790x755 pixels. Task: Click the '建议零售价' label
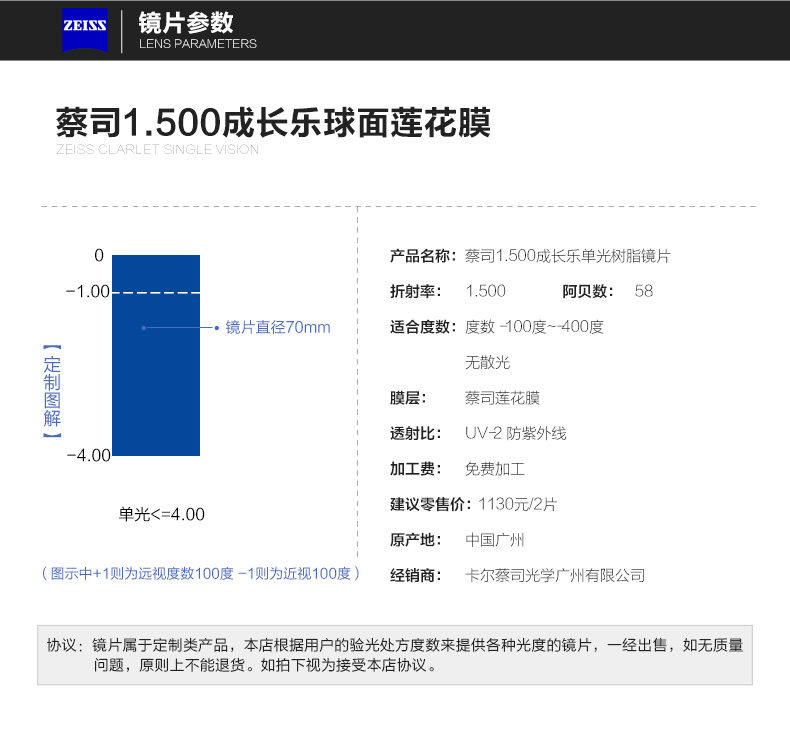click(x=431, y=504)
